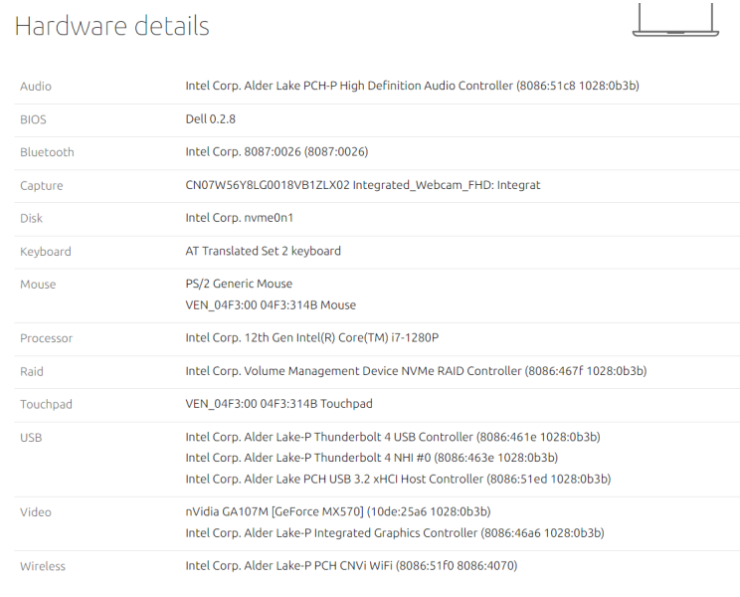Click the Dell 0.2.8 BIOS value
The image size is (740, 597).
[x=211, y=119]
